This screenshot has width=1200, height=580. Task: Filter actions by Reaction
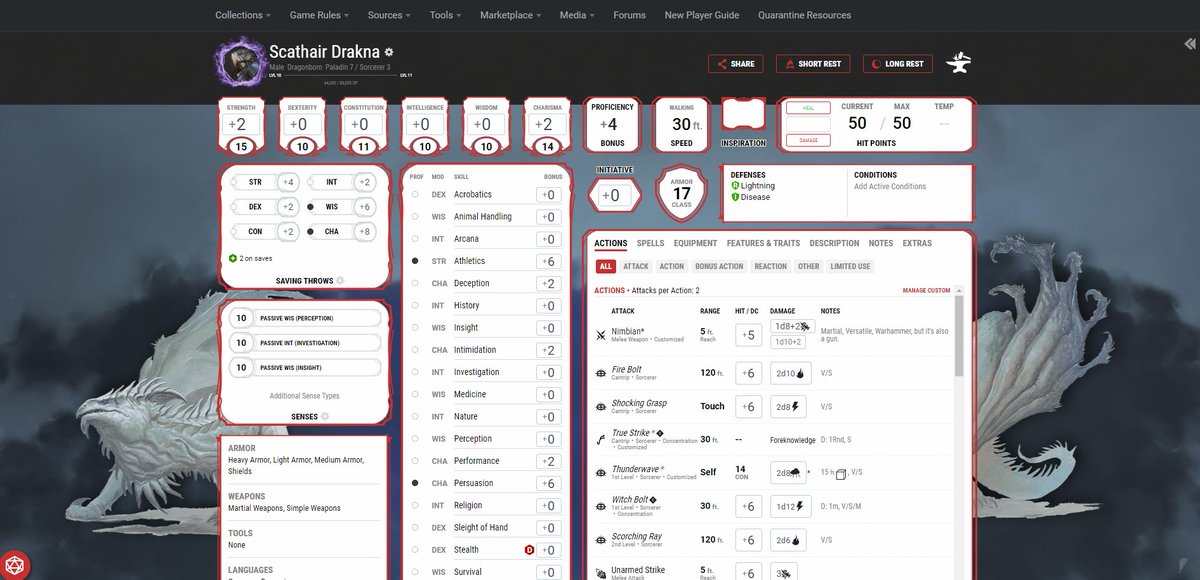(771, 267)
